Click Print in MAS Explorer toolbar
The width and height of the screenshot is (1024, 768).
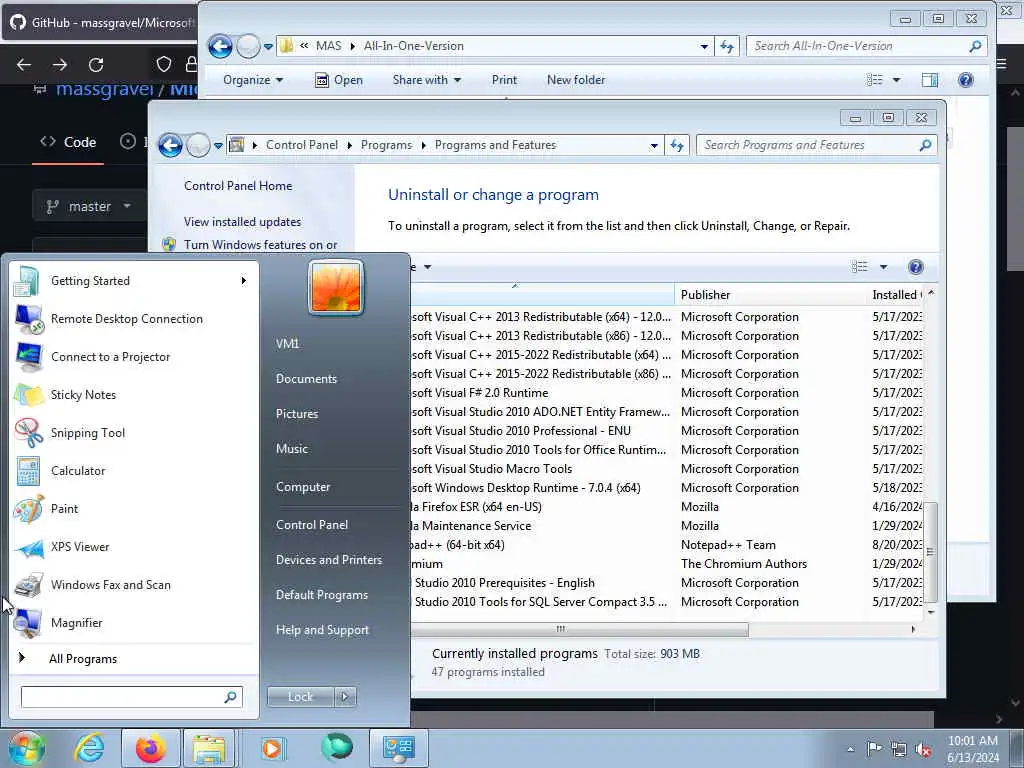pos(504,80)
